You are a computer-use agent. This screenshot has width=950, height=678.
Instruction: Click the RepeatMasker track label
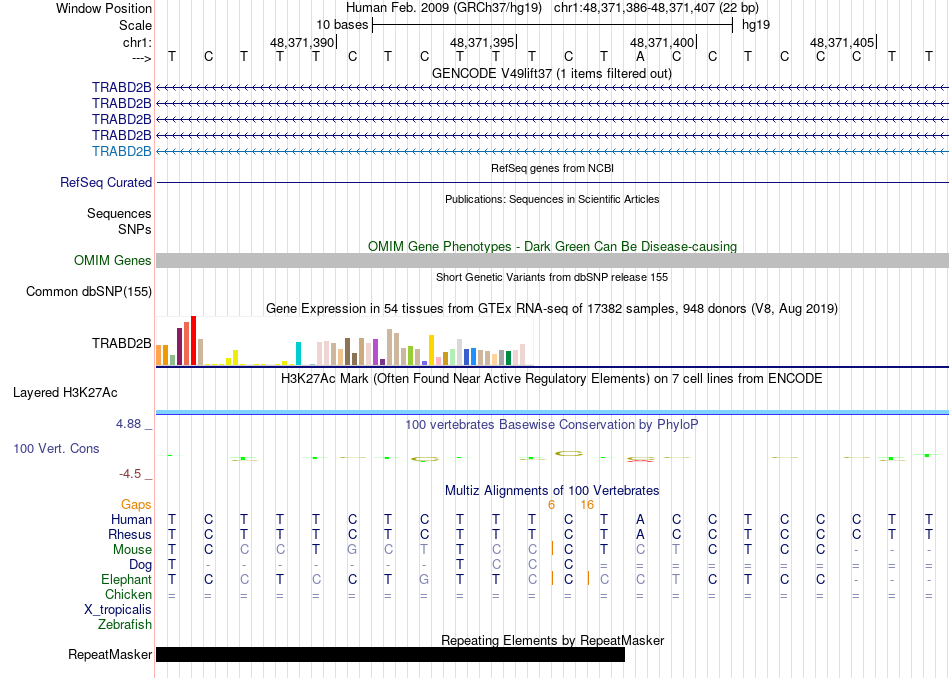(x=110, y=654)
